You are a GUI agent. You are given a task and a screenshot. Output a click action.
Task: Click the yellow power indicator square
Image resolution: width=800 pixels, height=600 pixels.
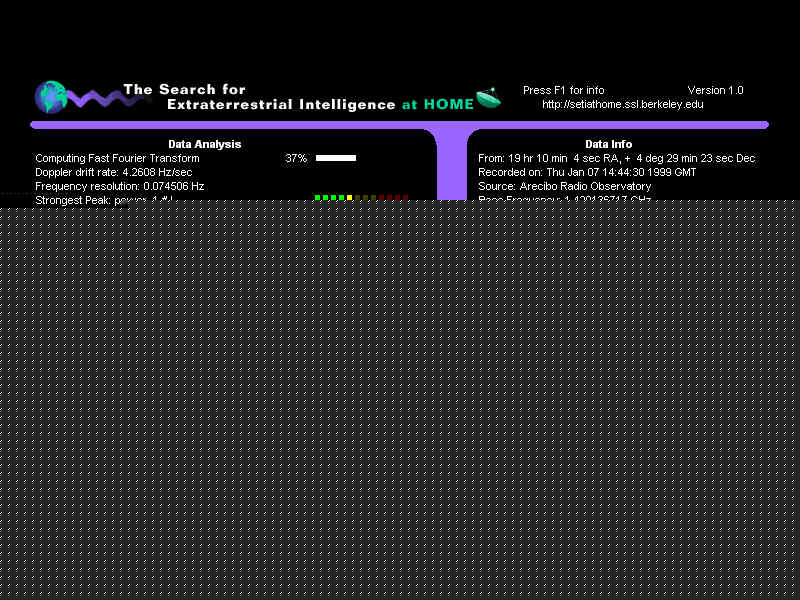coord(349,197)
